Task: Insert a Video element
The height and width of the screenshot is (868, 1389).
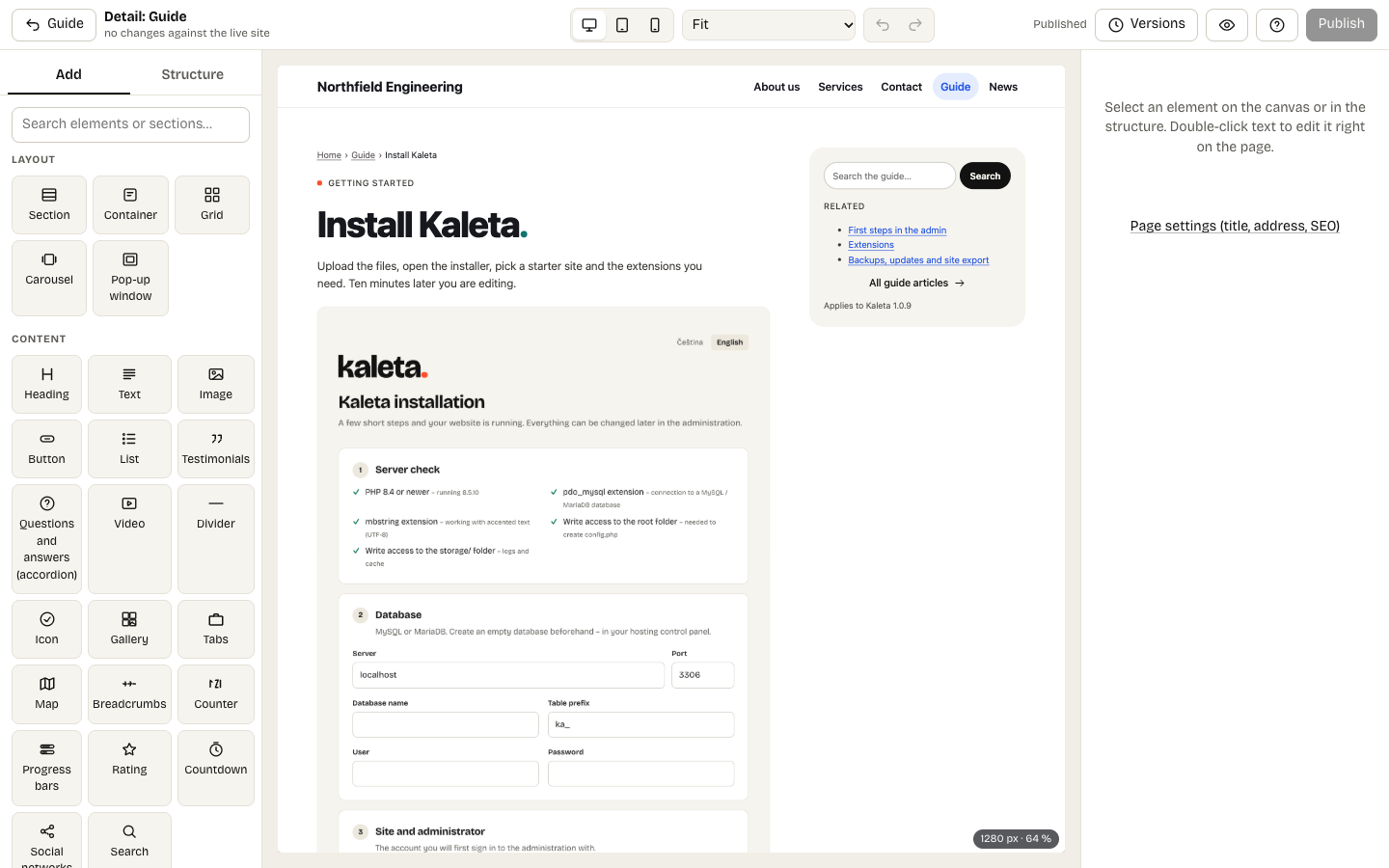Action: click(x=129, y=538)
